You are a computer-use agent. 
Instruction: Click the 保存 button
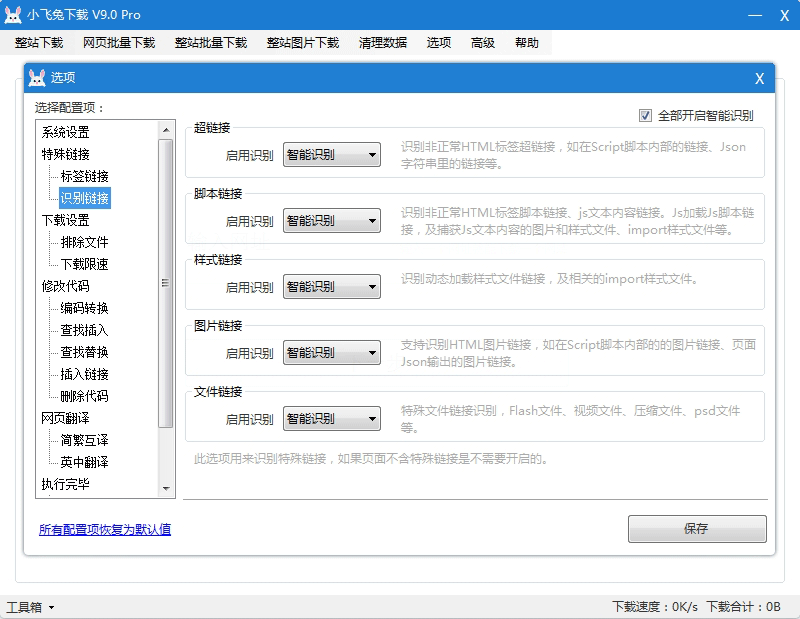697,529
